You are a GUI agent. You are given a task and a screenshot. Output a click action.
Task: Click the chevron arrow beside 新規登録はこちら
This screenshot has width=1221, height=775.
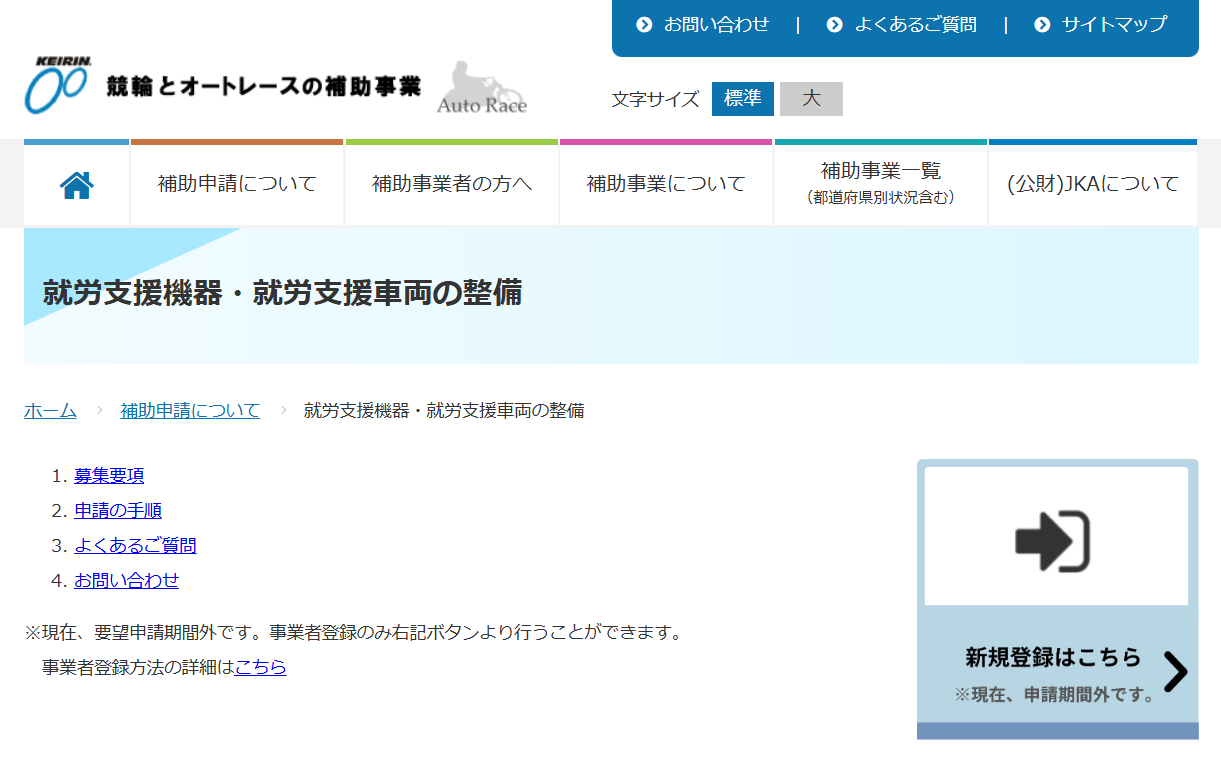click(x=1176, y=672)
